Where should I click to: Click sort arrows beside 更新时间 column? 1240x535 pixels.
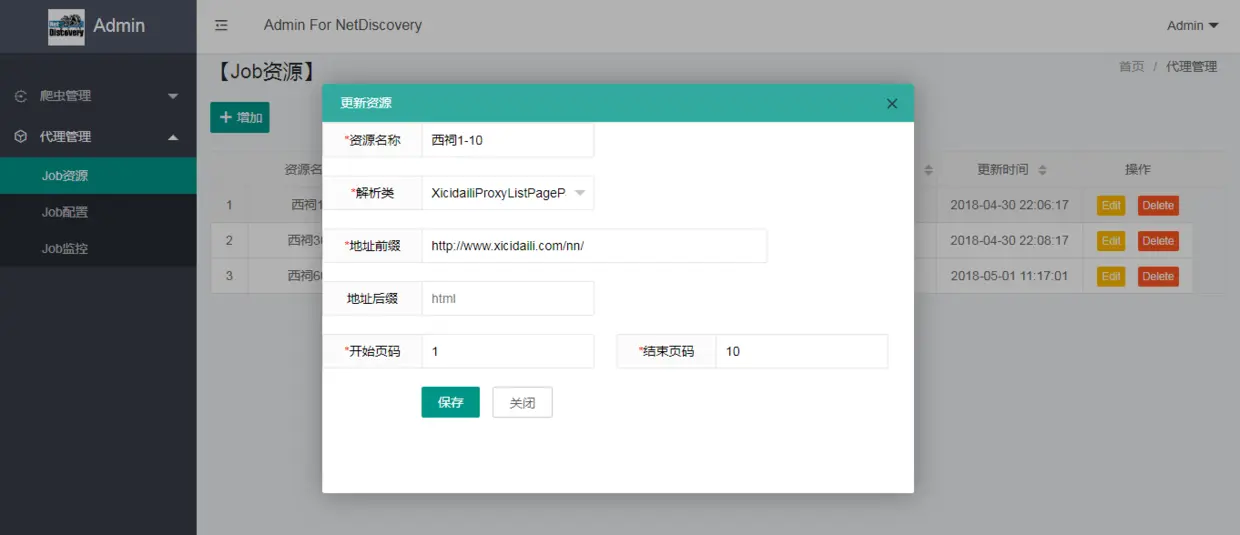click(x=1042, y=170)
